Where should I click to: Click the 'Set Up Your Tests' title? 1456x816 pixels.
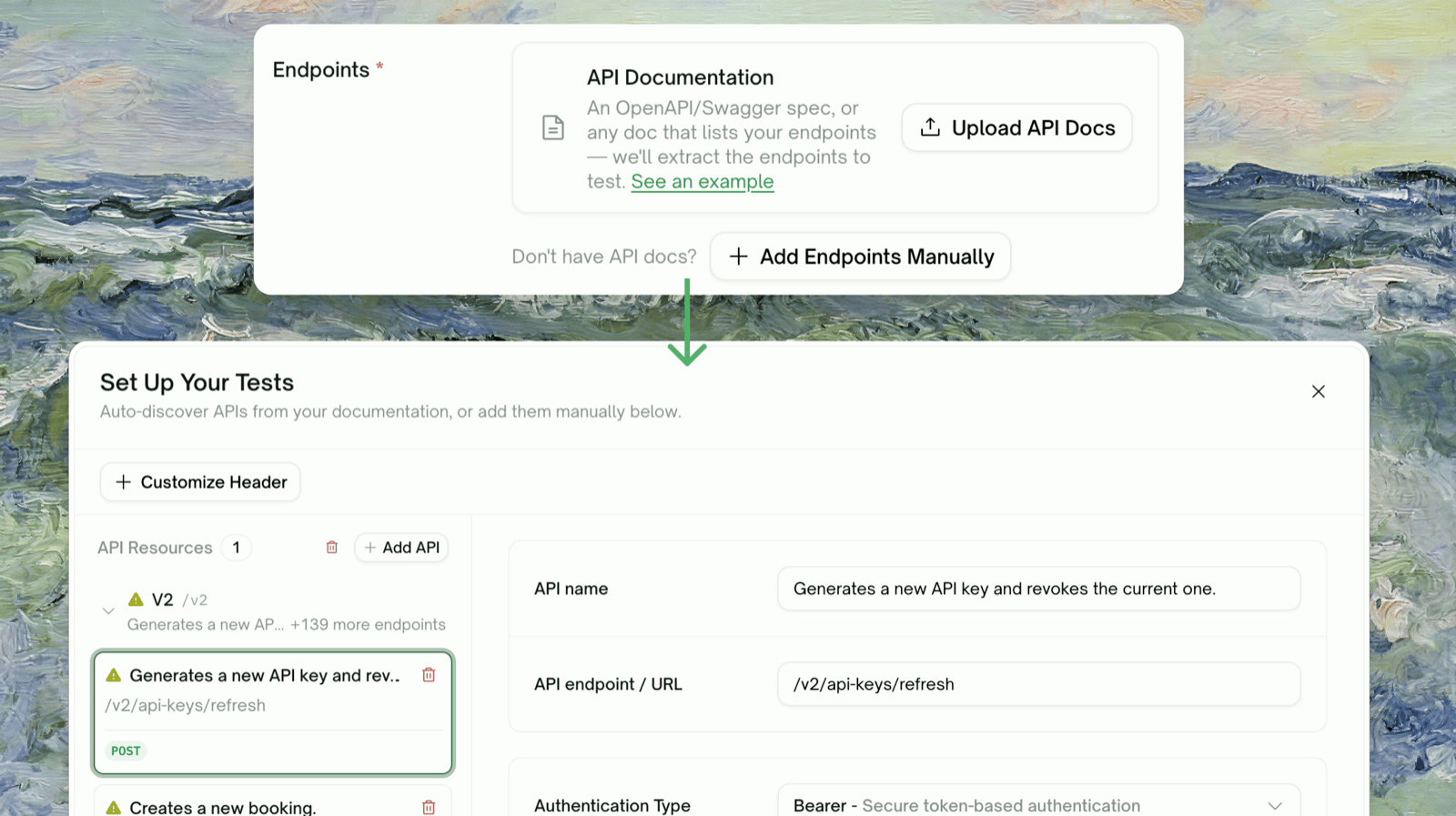(x=197, y=382)
